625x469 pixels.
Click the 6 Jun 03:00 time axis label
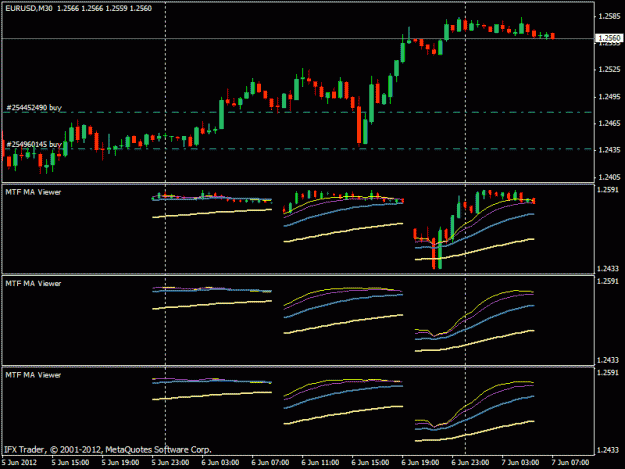click(x=220, y=463)
